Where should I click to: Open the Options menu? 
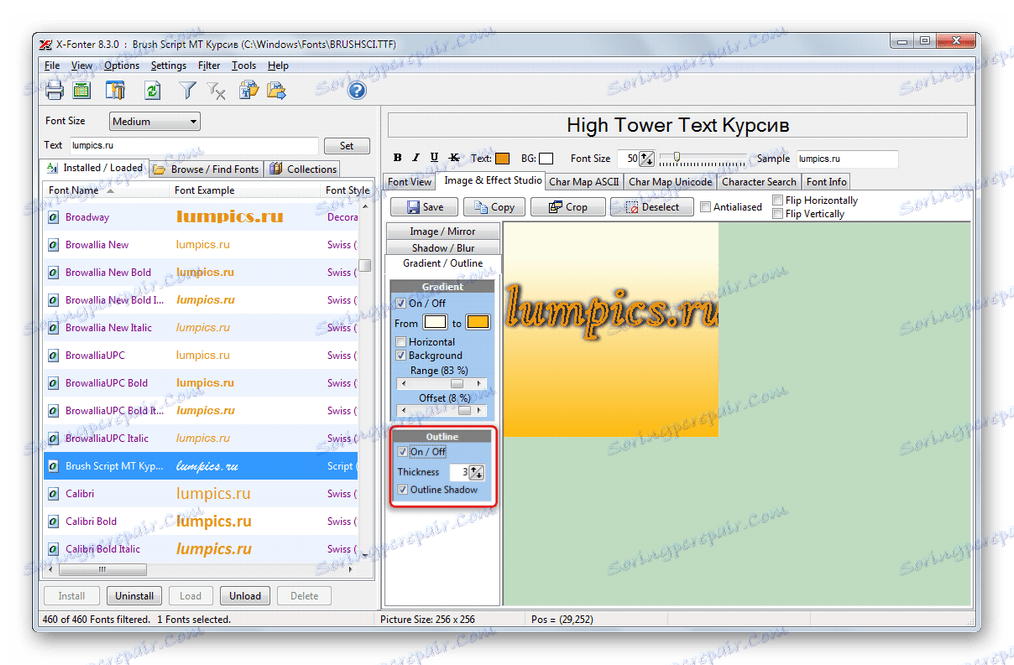(x=122, y=65)
